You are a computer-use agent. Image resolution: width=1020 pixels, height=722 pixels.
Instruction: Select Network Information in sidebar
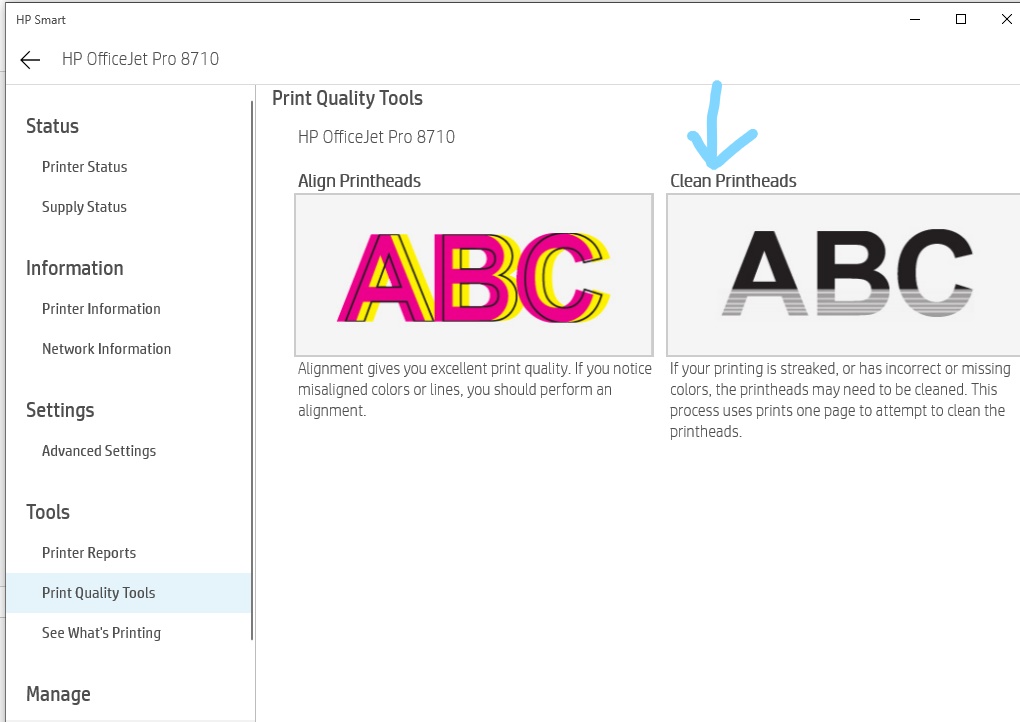[x=107, y=349]
